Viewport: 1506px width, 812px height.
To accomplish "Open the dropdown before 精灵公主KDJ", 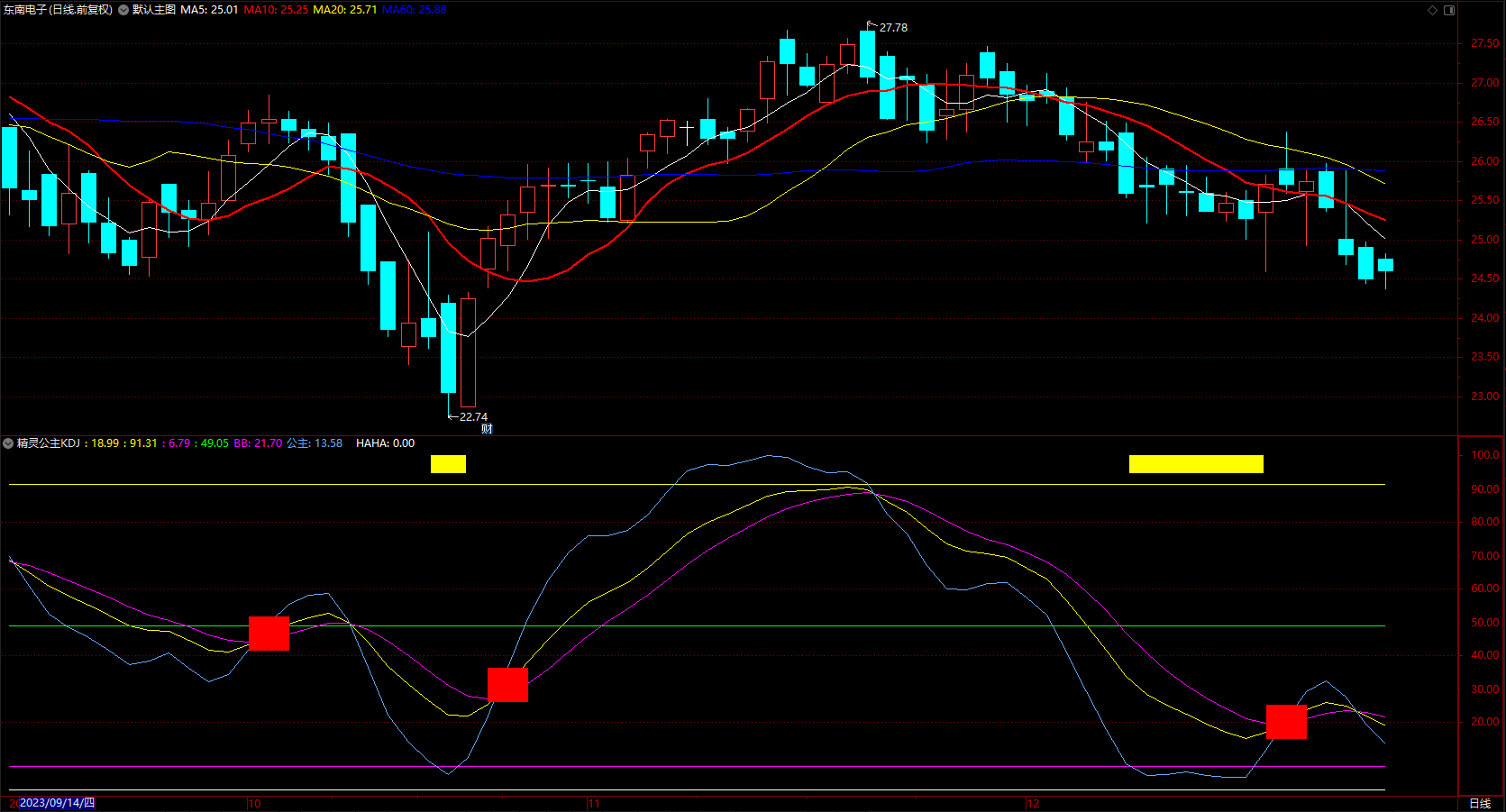I will coord(8,443).
